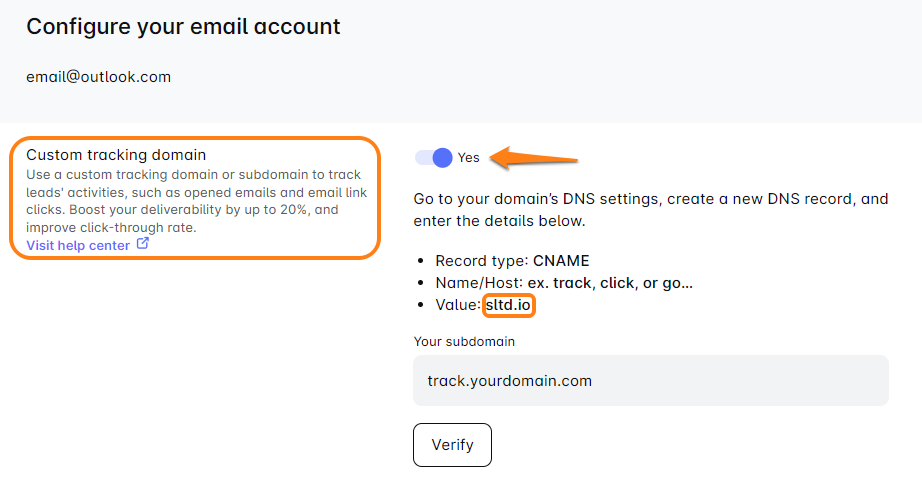Focus the Your subdomain input field
The width and height of the screenshot is (922, 482).
point(650,381)
